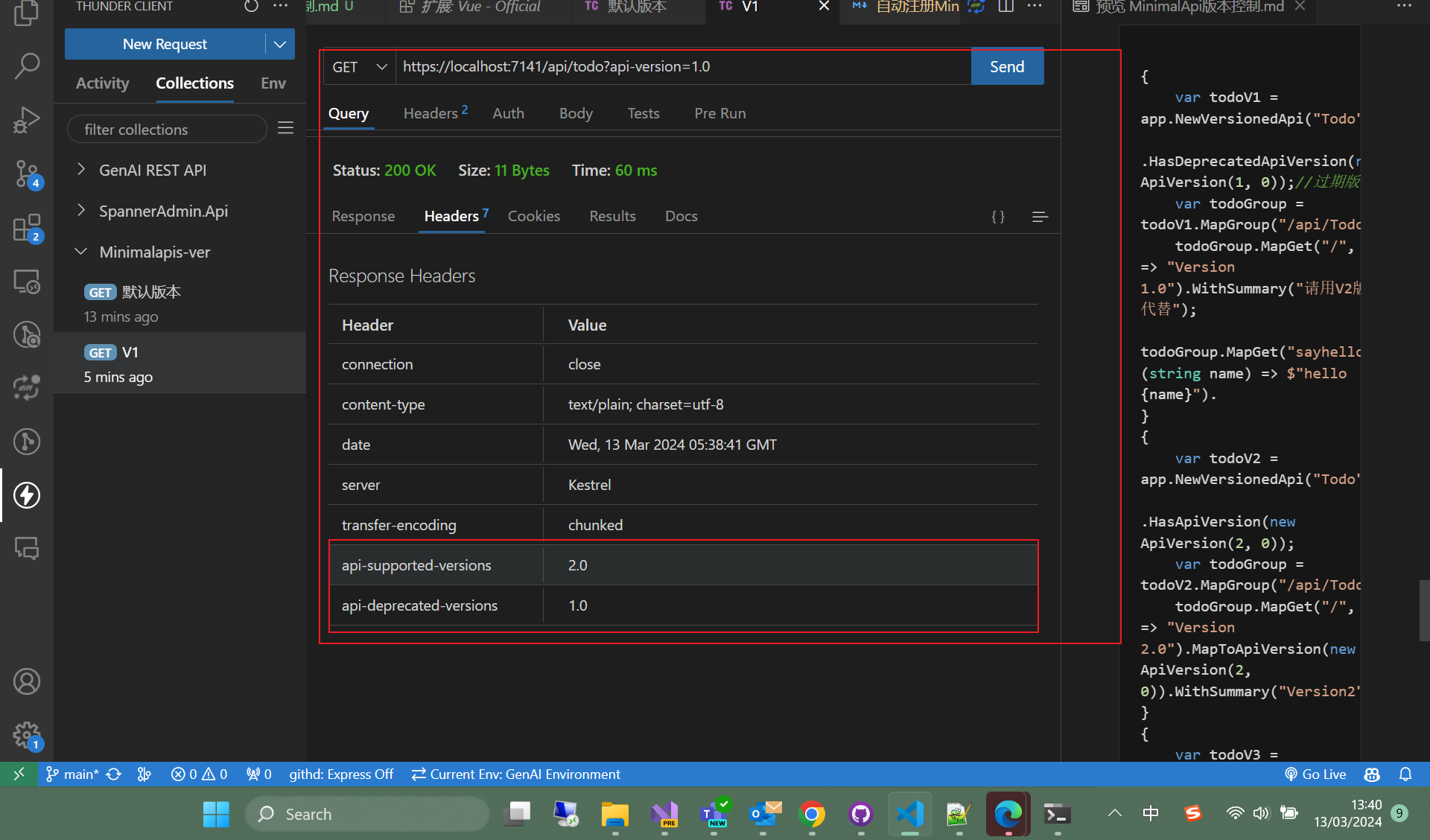Open response panel options menu
This screenshot has height=840, width=1430.
1040,217
